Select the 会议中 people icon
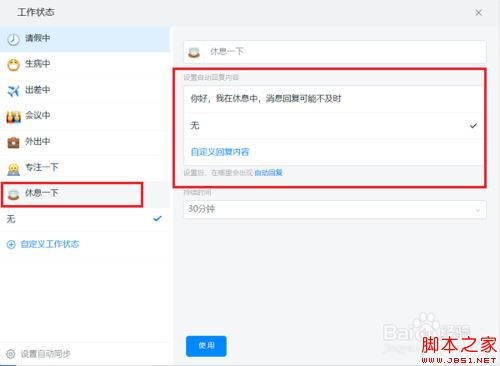Viewport: 500px width, 366px height. [13, 116]
